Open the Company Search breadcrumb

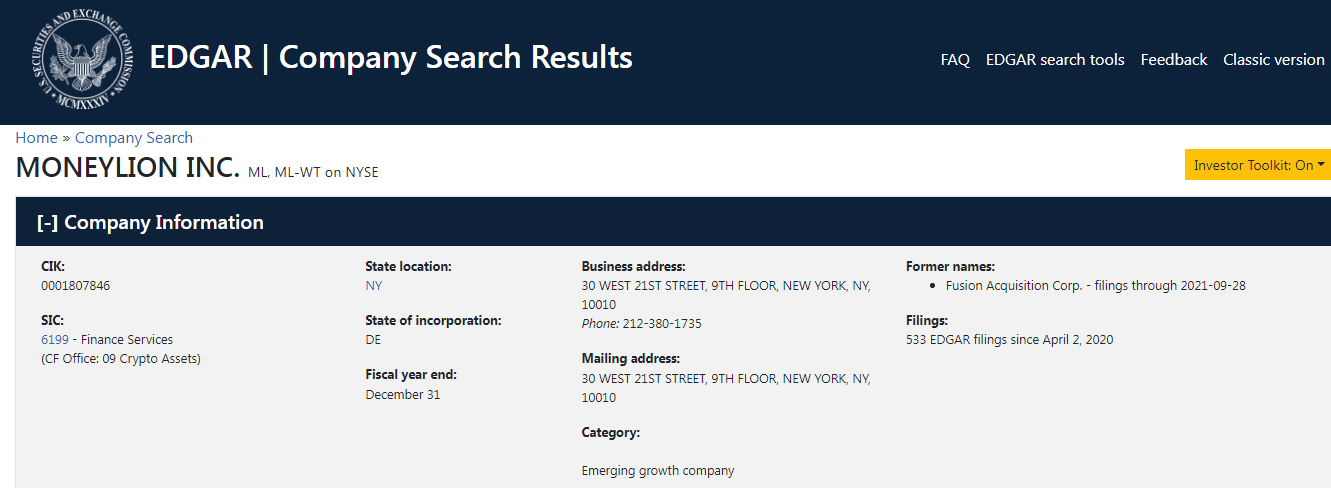[134, 138]
